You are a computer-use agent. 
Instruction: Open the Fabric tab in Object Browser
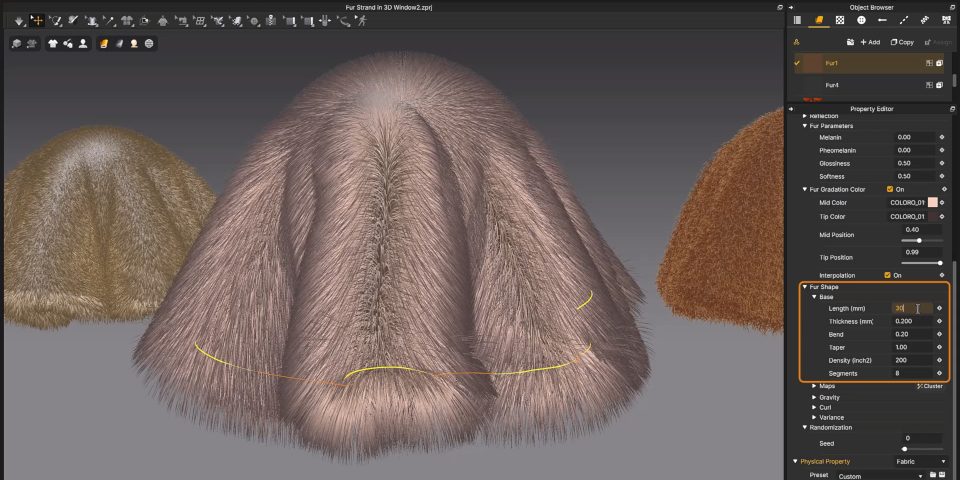818,20
